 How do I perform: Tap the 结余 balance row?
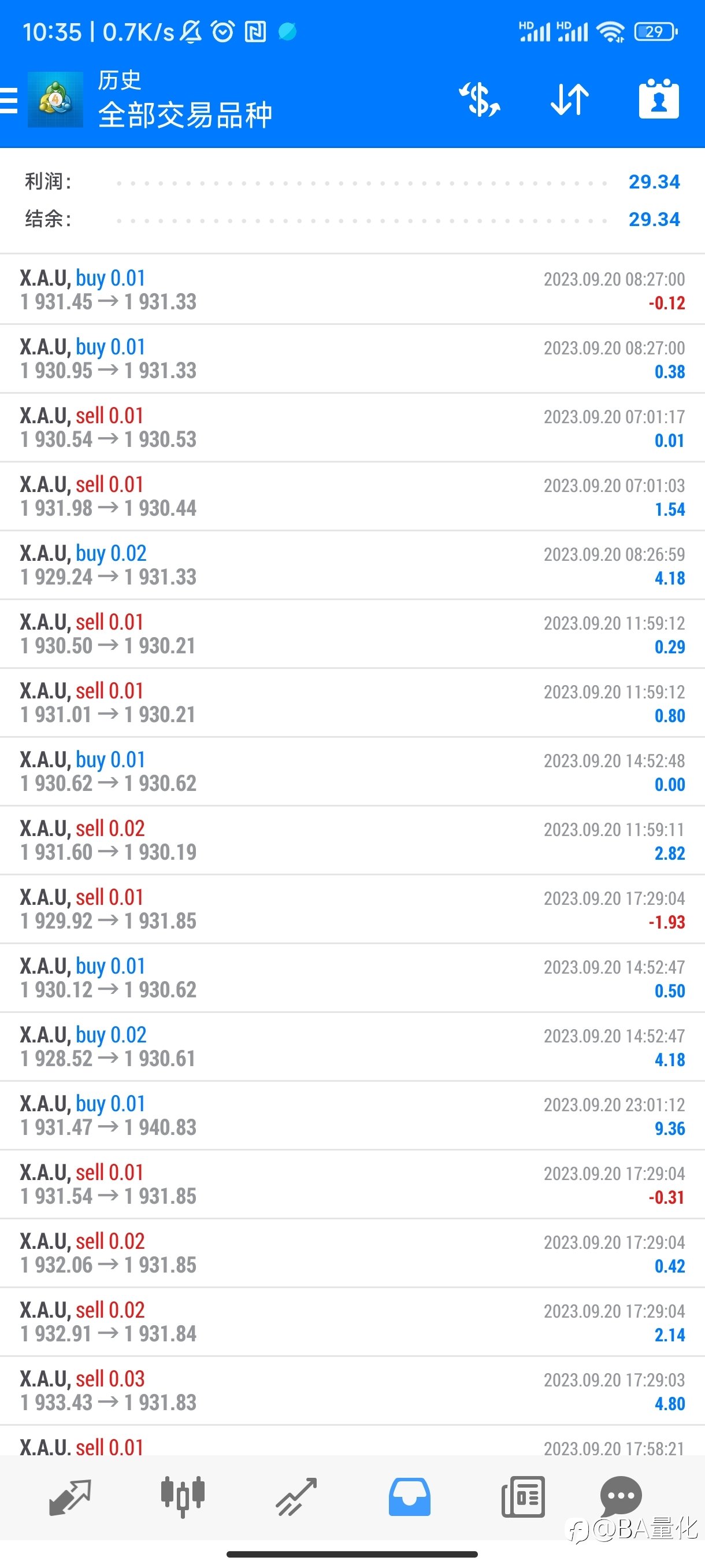click(x=352, y=219)
